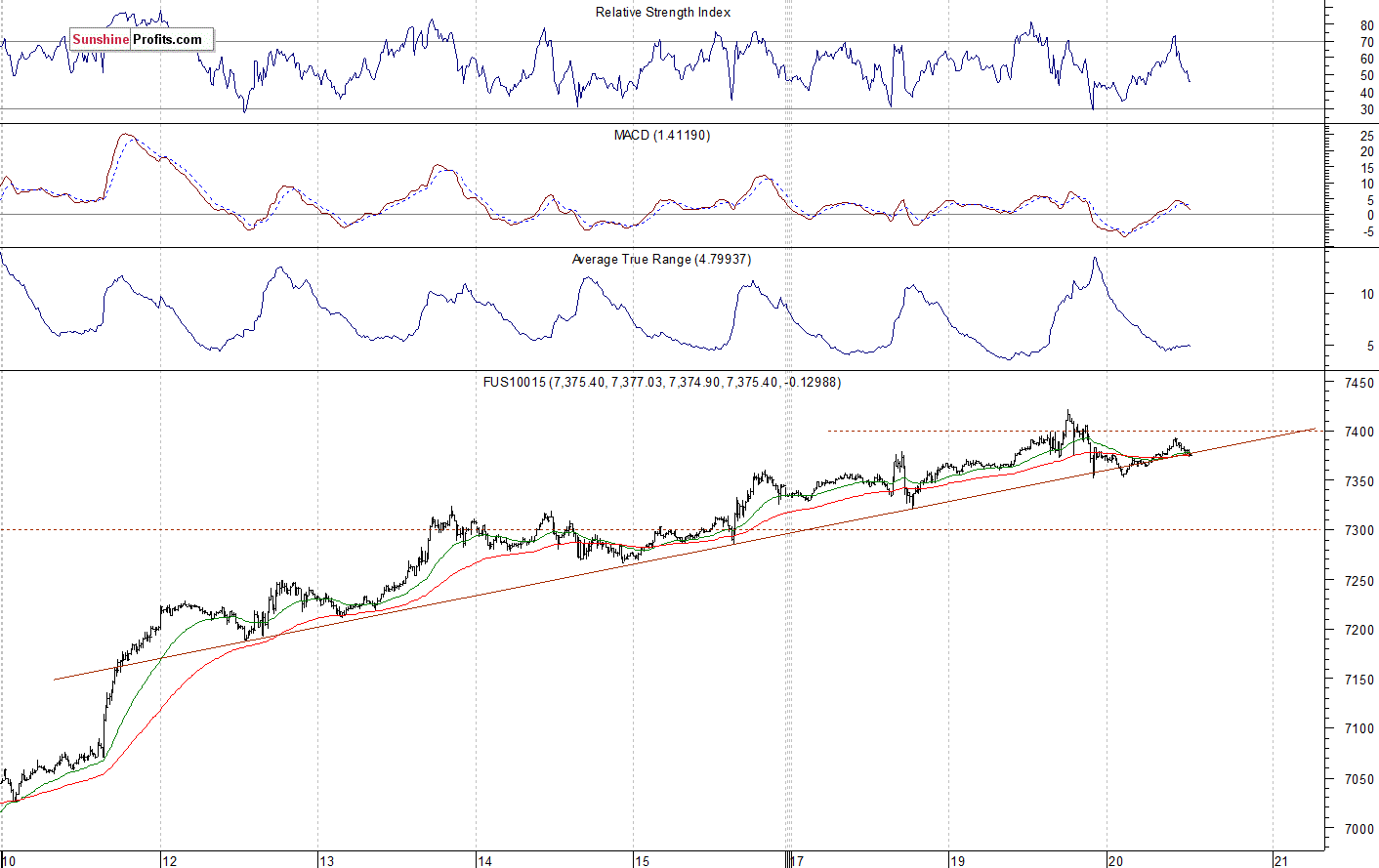Click the 80 label on RSI axis

[x=1367, y=25]
